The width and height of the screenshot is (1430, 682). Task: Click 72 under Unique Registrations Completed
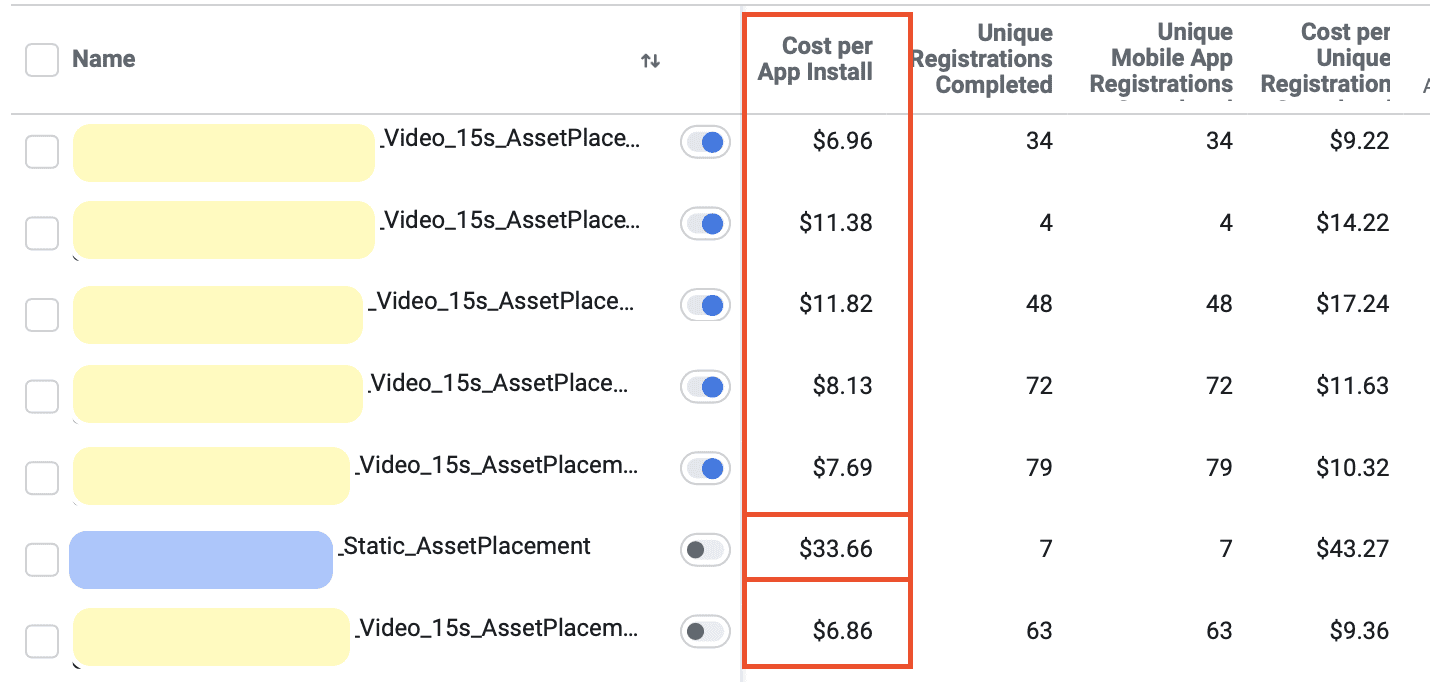click(x=1039, y=386)
